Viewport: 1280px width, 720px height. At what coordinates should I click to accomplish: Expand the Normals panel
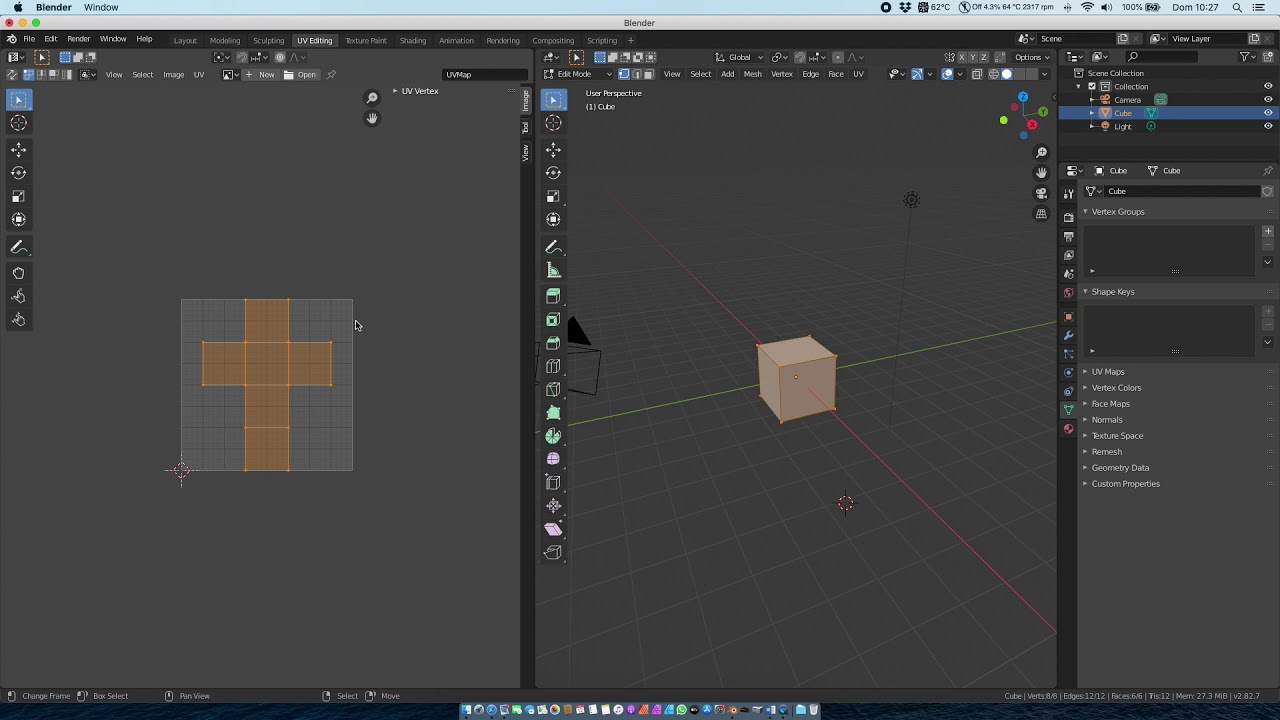(1107, 420)
